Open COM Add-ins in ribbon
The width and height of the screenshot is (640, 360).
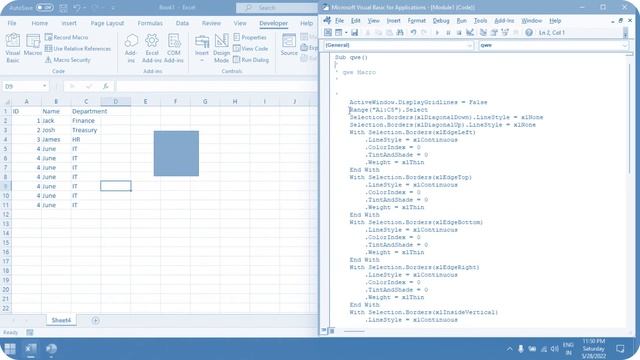point(174,48)
